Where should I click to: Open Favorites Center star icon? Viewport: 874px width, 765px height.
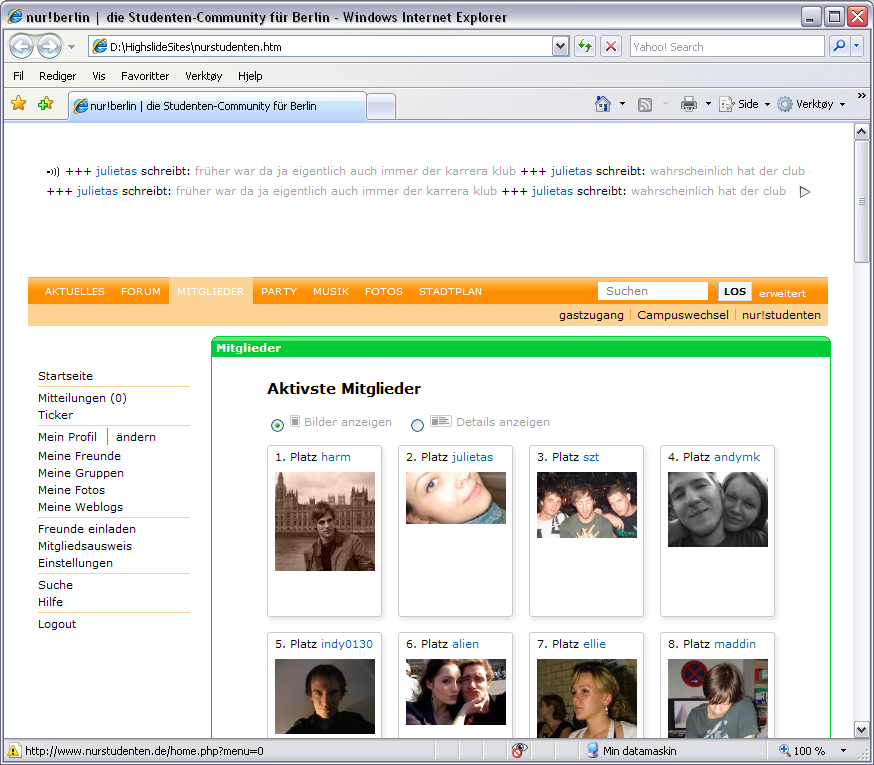point(18,103)
